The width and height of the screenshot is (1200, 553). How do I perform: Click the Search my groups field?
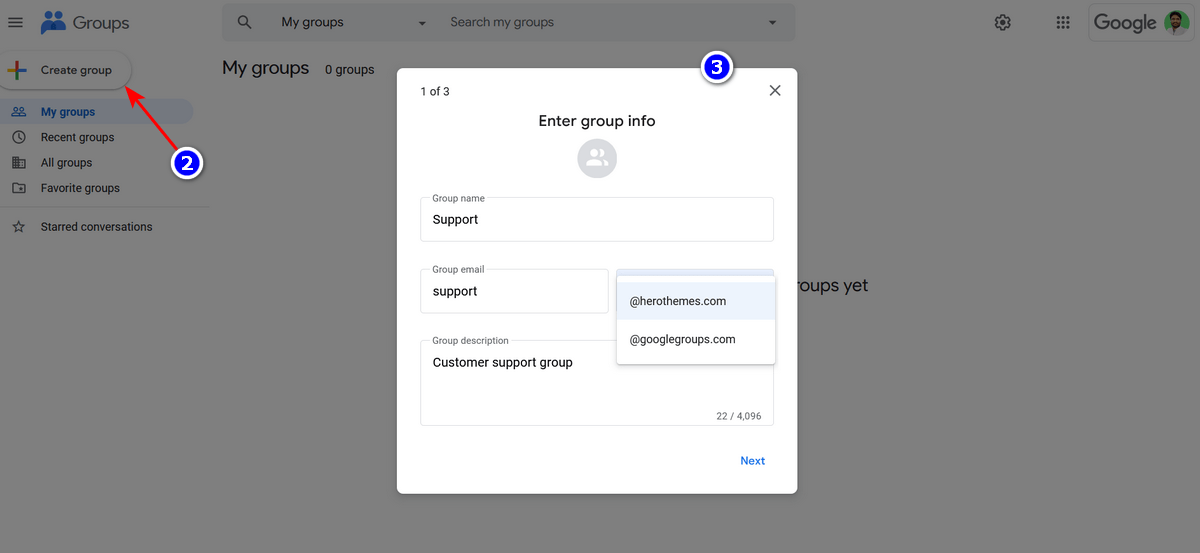[x=600, y=22]
